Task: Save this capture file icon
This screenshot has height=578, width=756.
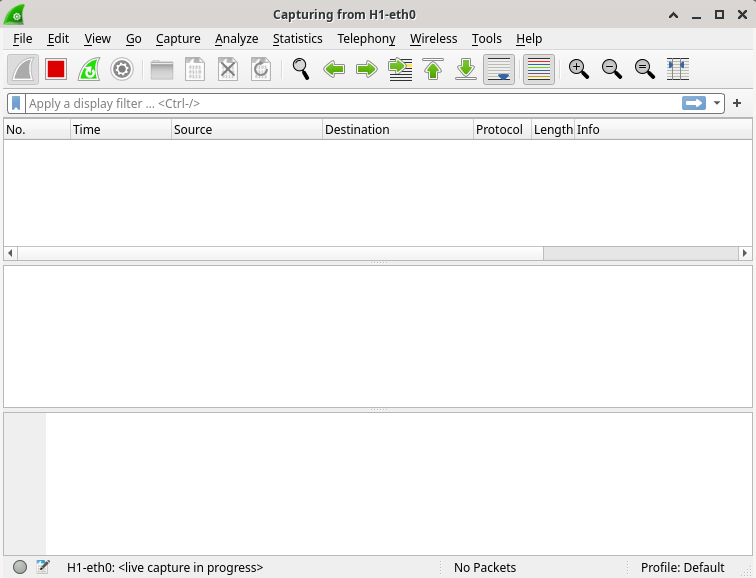Action: [x=195, y=69]
